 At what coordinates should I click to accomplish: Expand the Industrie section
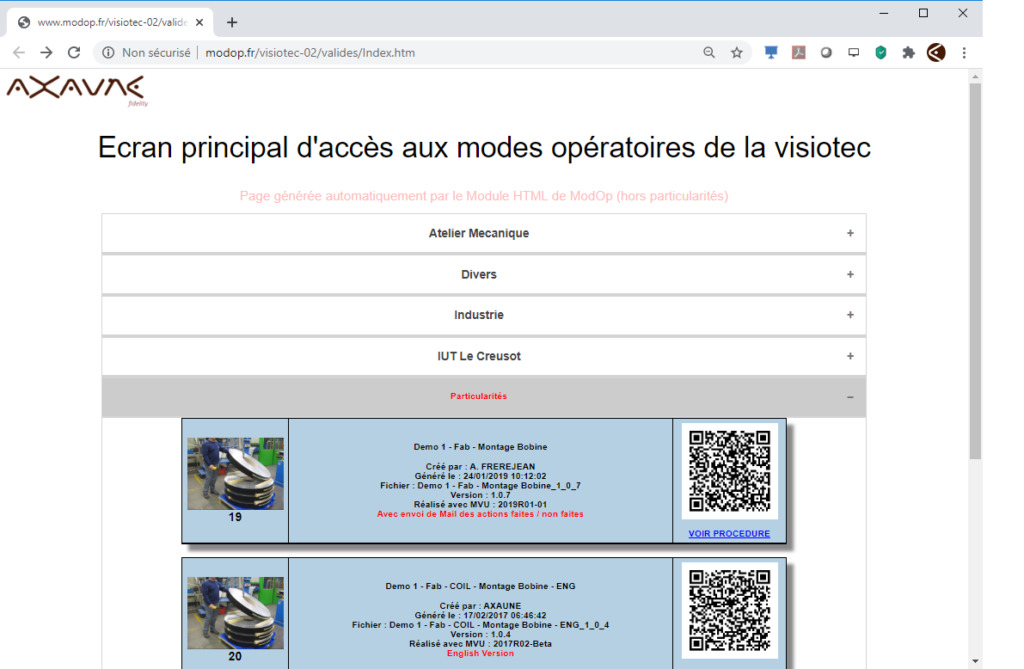coord(484,315)
